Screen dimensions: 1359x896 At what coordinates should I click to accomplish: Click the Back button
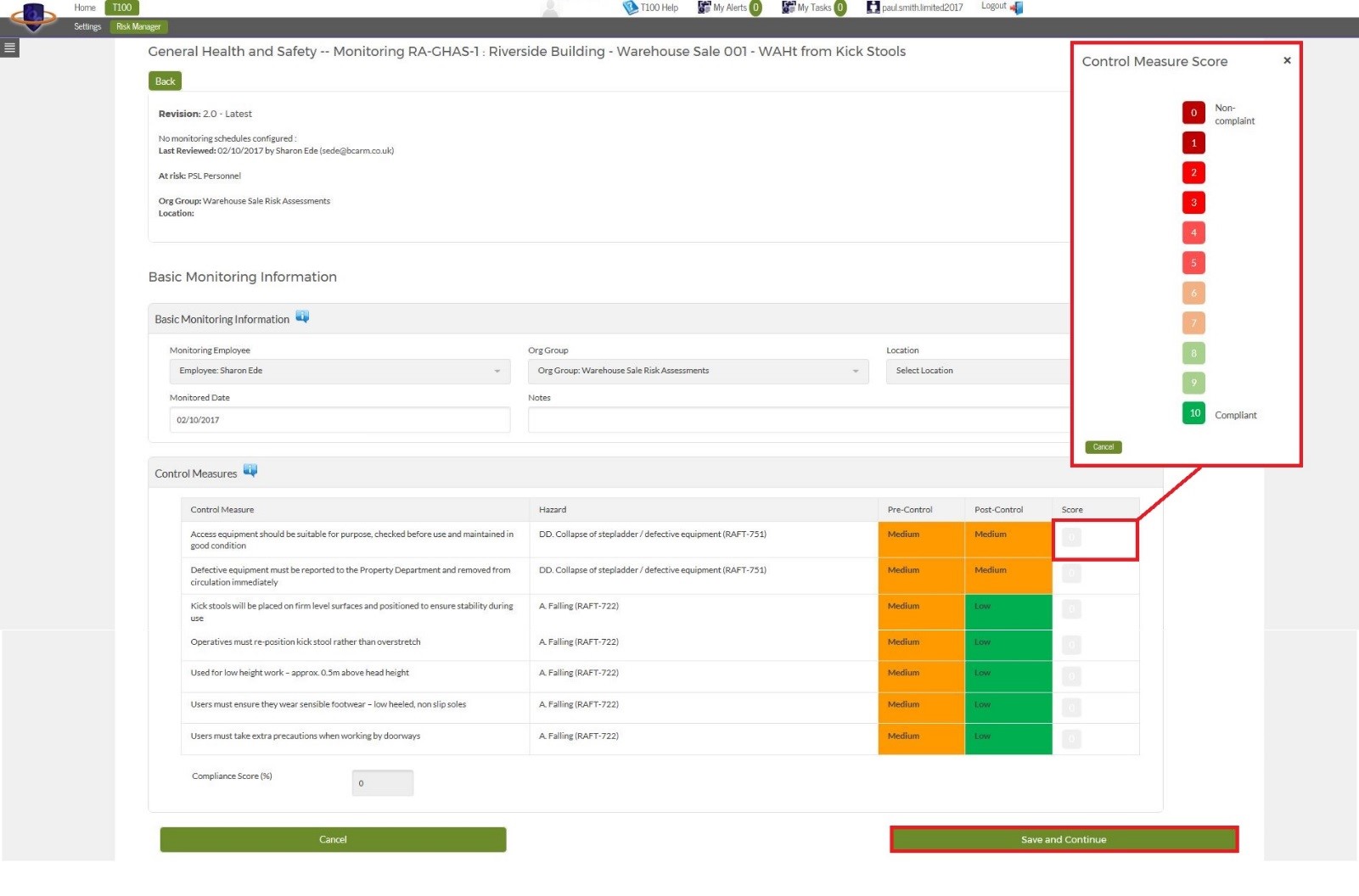tap(165, 81)
